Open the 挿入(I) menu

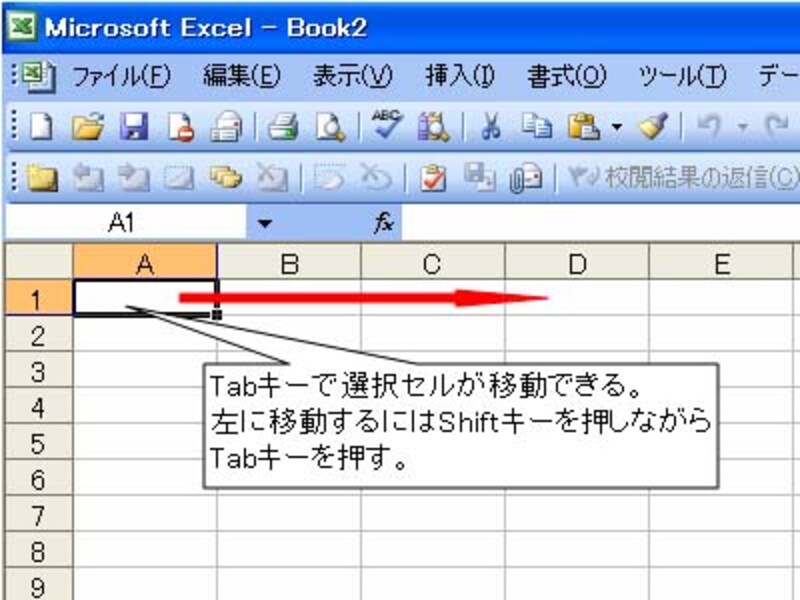(x=460, y=77)
